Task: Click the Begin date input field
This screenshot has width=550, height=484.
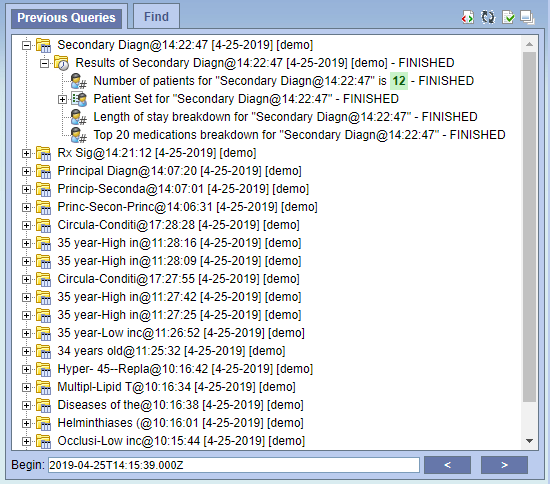Action: click(234, 465)
